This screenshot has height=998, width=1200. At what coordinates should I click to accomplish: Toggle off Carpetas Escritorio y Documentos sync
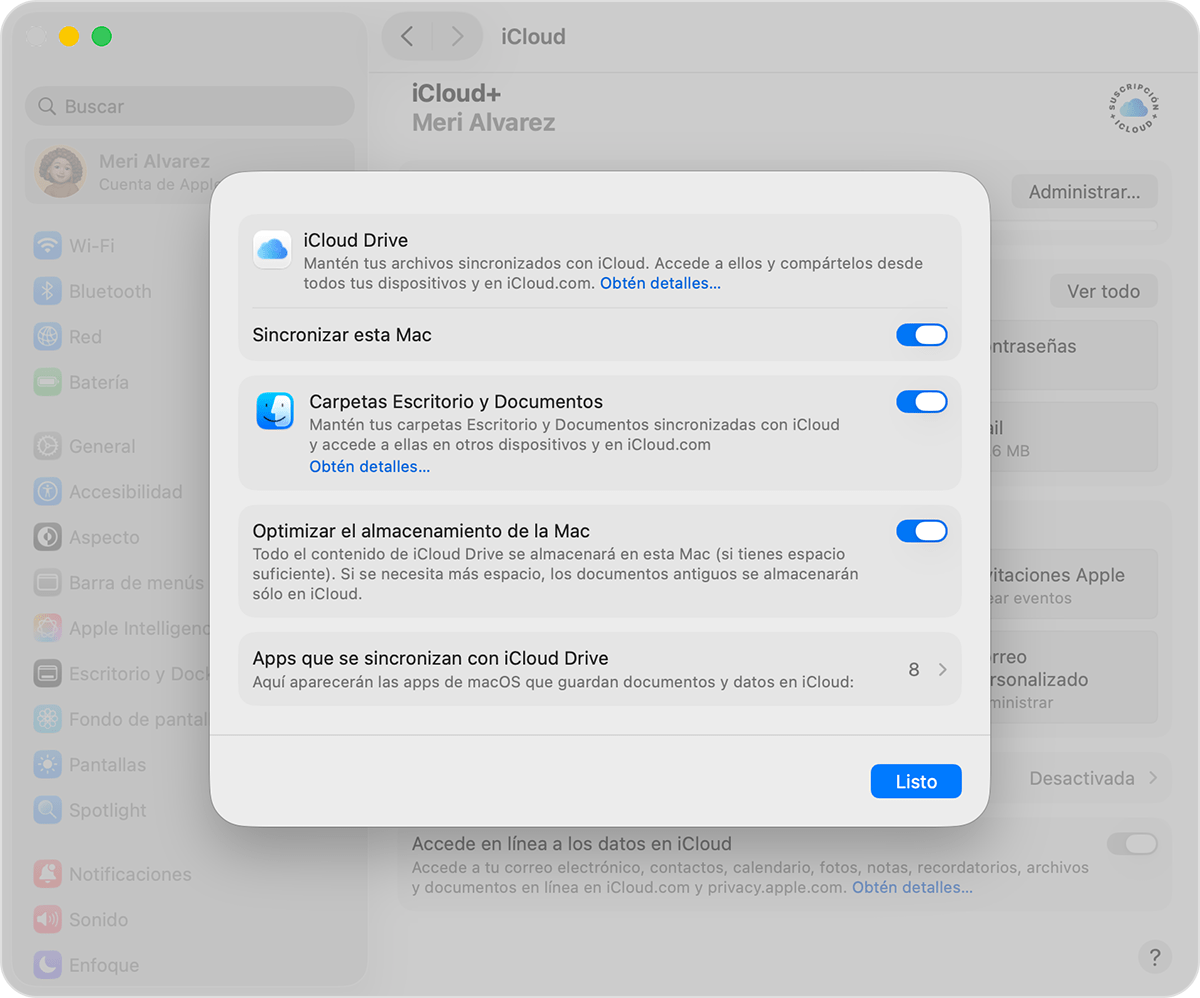pyautogui.click(x=921, y=402)
